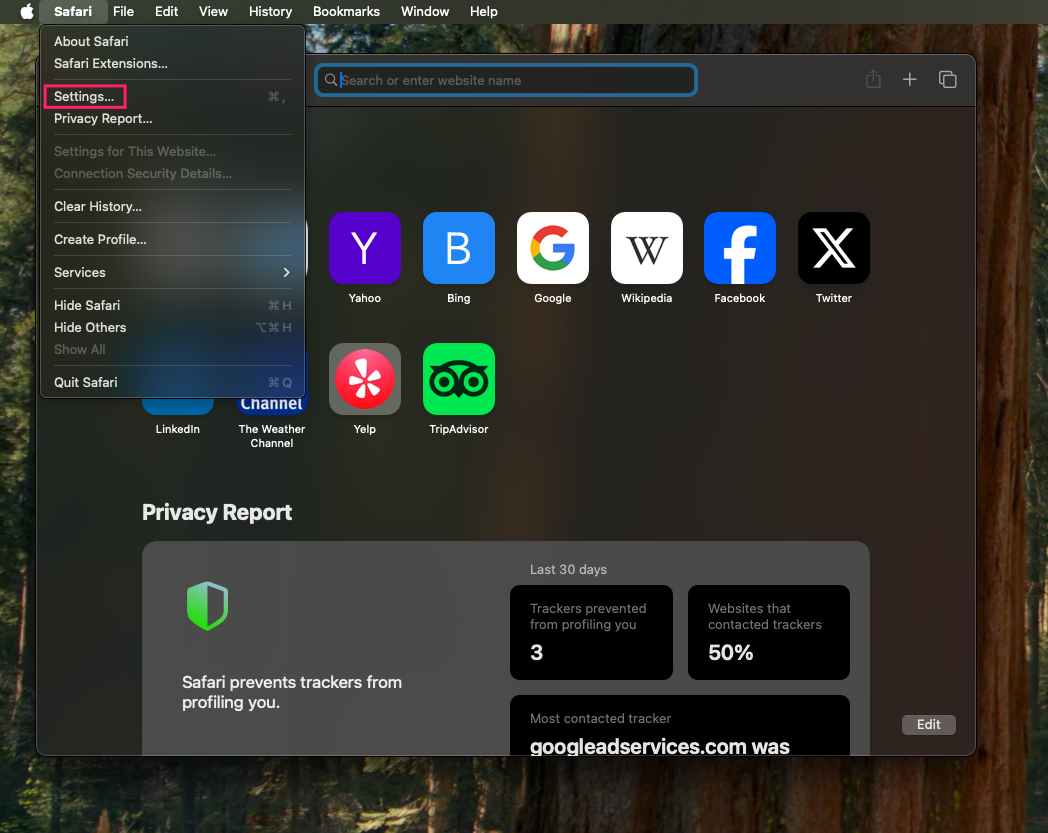Choose Create Profile…

(x=172, y=239)
